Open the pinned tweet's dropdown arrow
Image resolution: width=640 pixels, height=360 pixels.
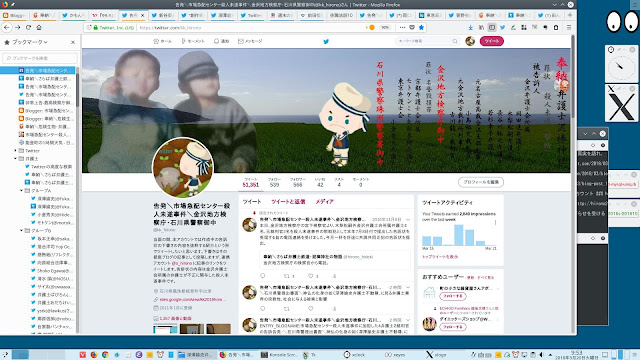408,220
